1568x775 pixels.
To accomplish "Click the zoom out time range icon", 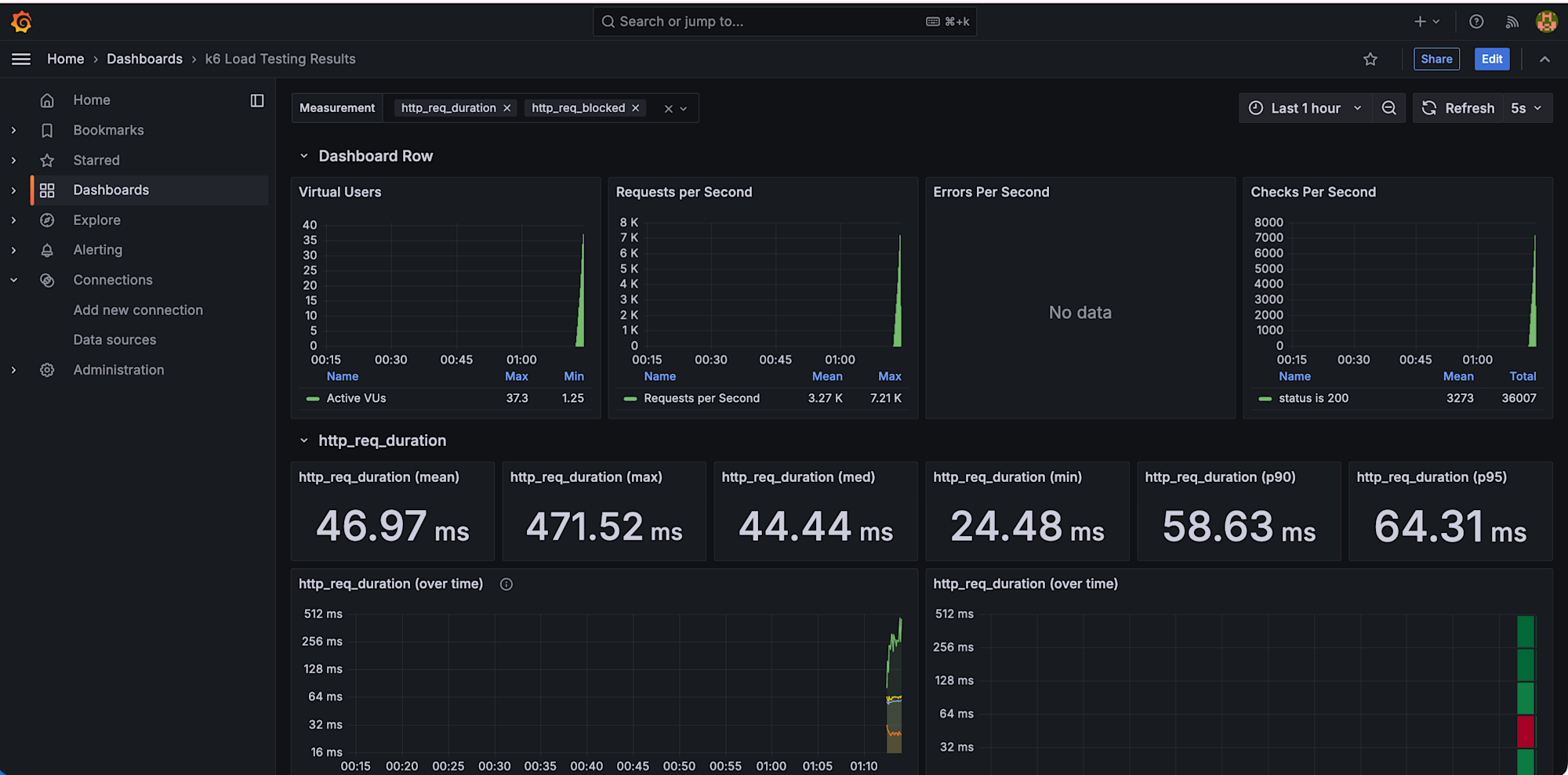I will pyautogui.click(x=1388, y=108).
